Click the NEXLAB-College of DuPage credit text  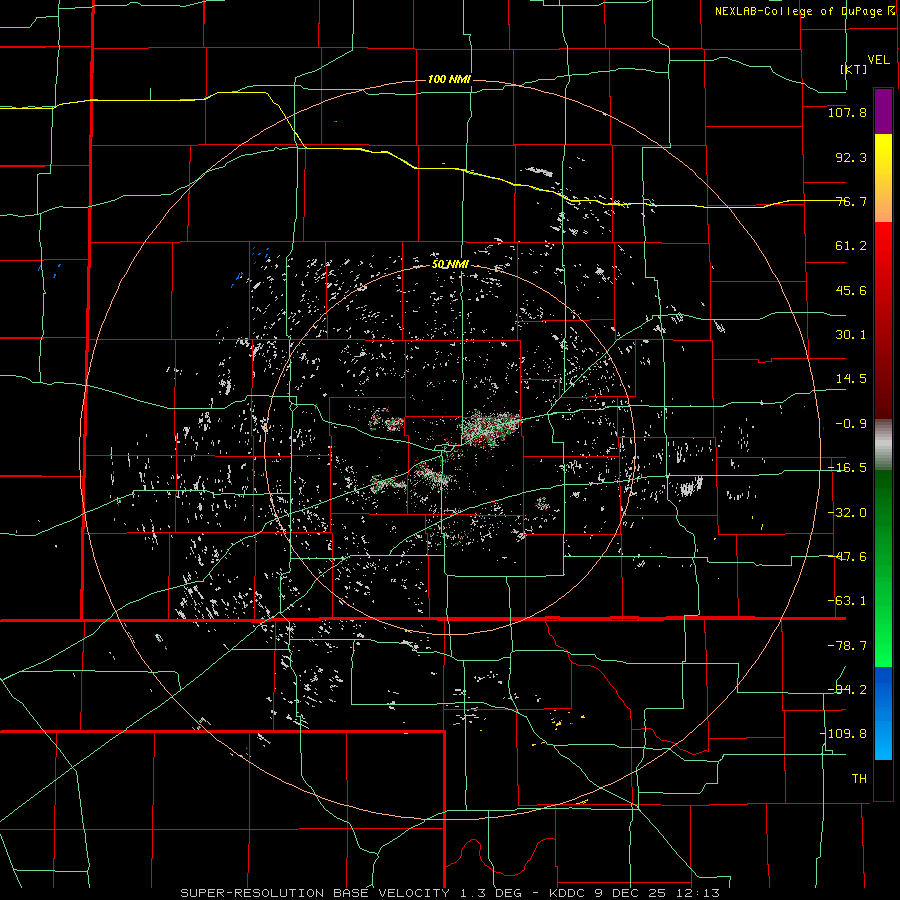pos(804,11)
